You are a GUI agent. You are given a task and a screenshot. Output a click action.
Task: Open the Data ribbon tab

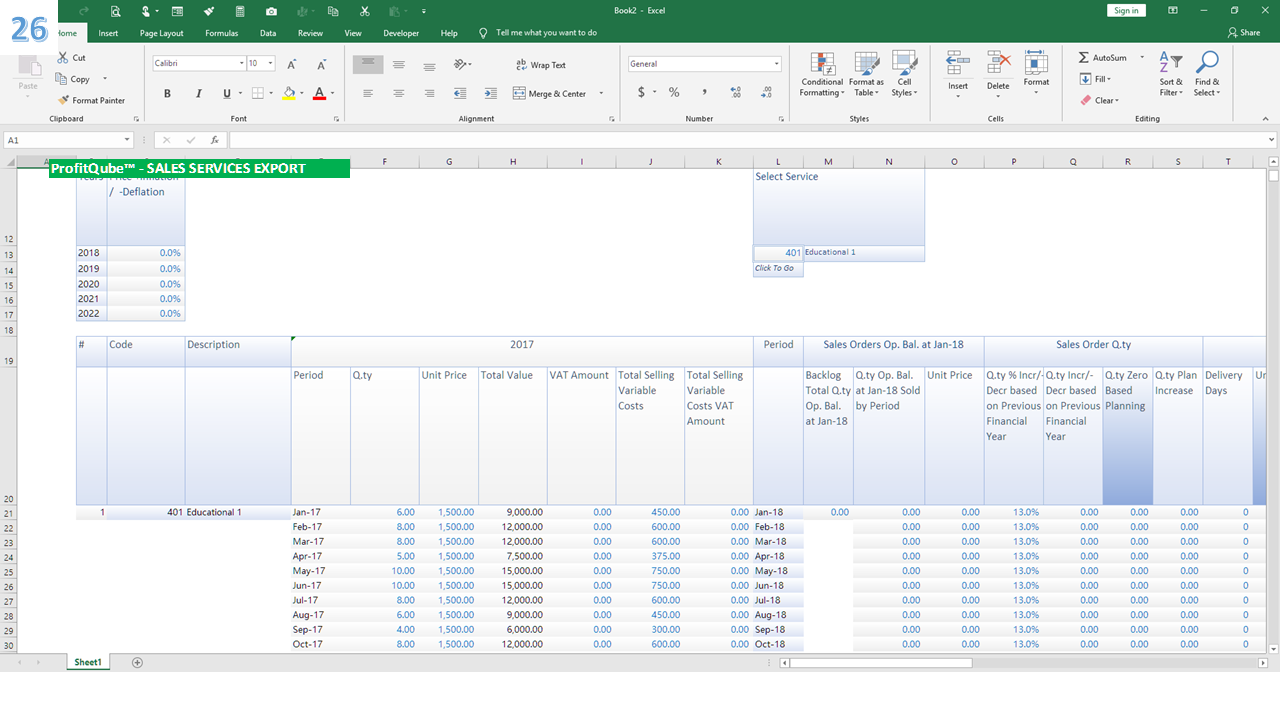click(x=268, y=33)
